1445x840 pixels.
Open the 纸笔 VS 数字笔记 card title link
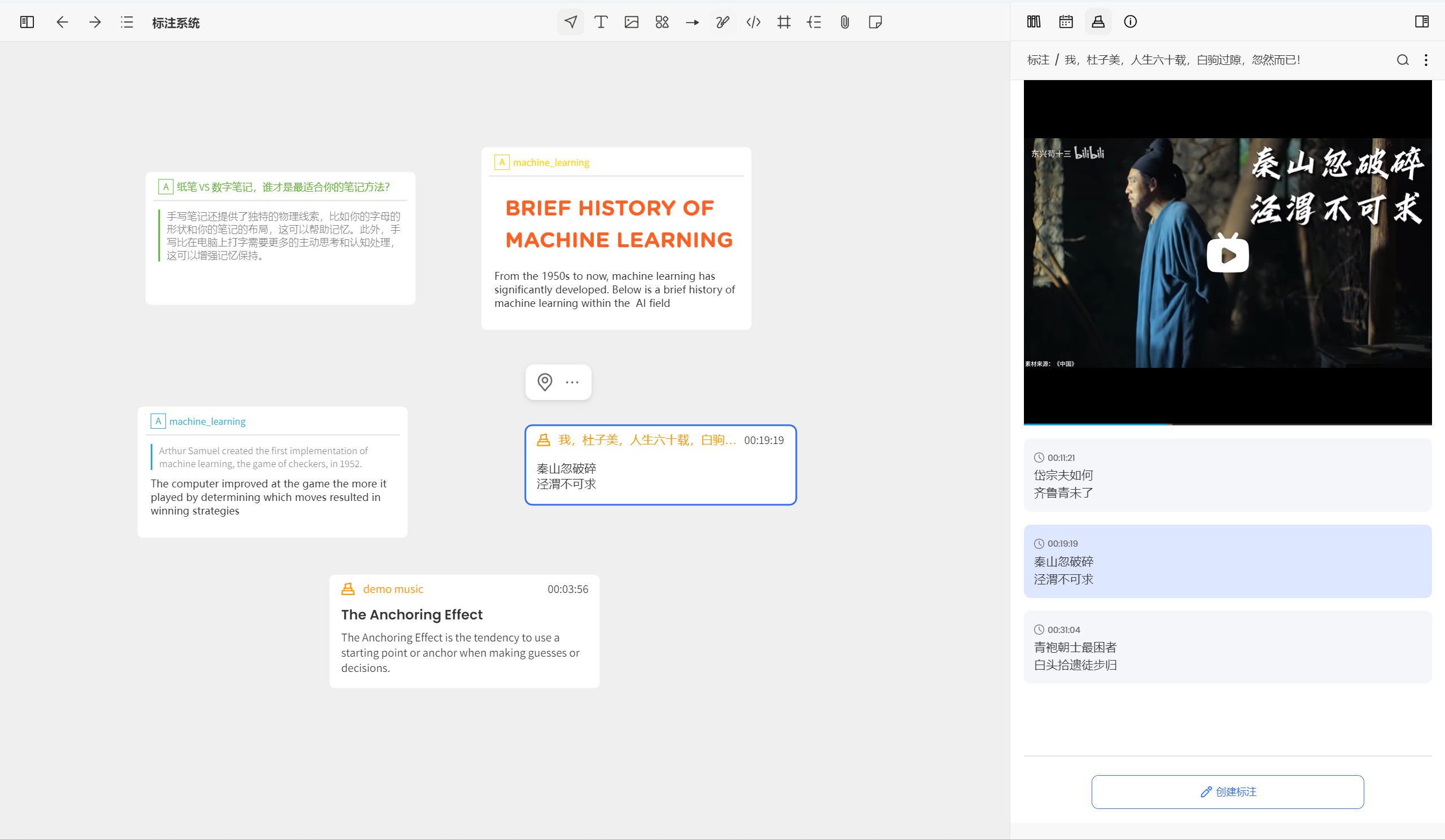pyautogui.click(x=283, y=187)
